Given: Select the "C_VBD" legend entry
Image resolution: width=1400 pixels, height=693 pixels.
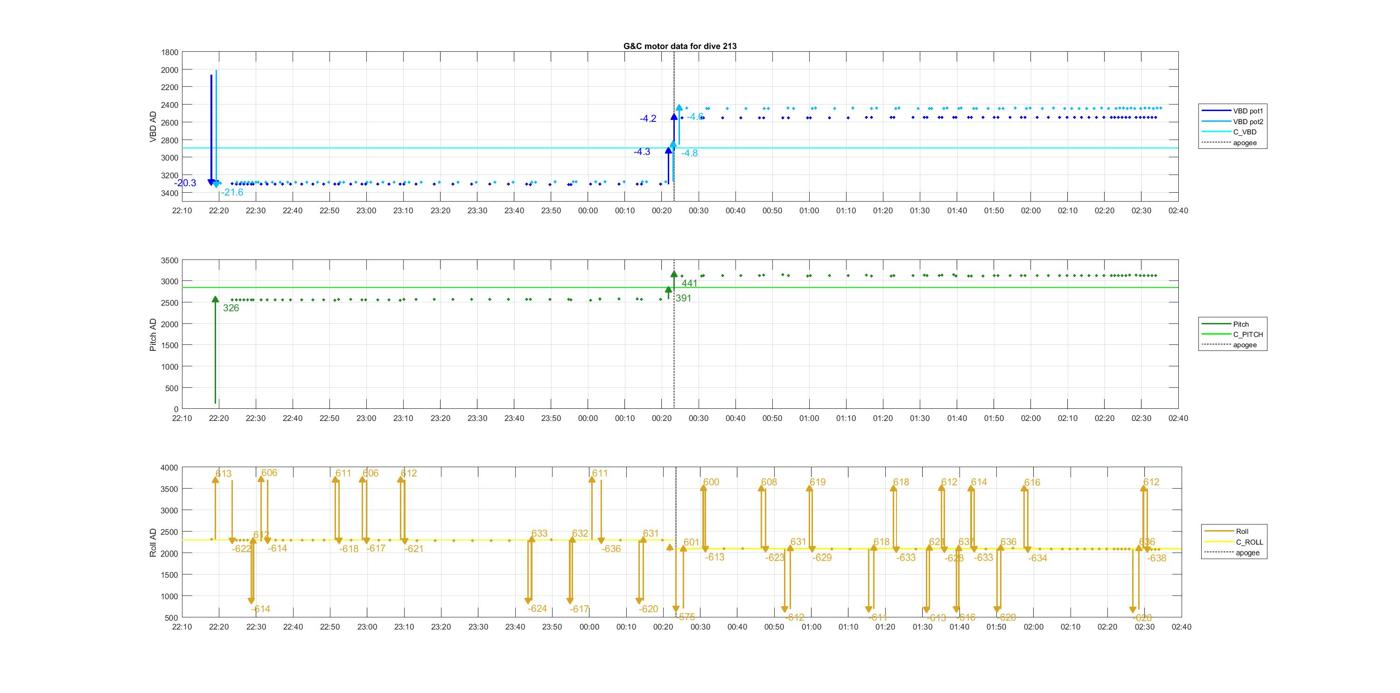Looking at the screenshot, I should 1244,132.
